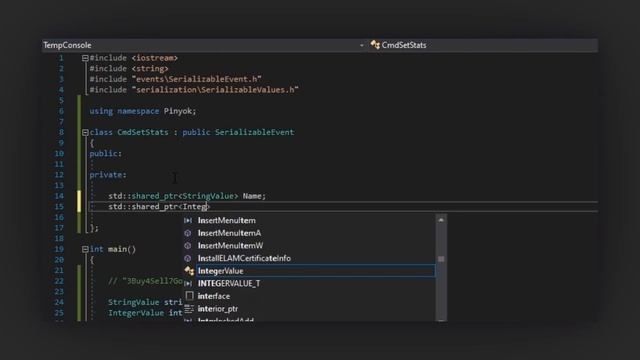Click serialization\SerializableValues.h include path
Image resolution: width=640 pixels, height=360 pixels.
coord(215,90)
